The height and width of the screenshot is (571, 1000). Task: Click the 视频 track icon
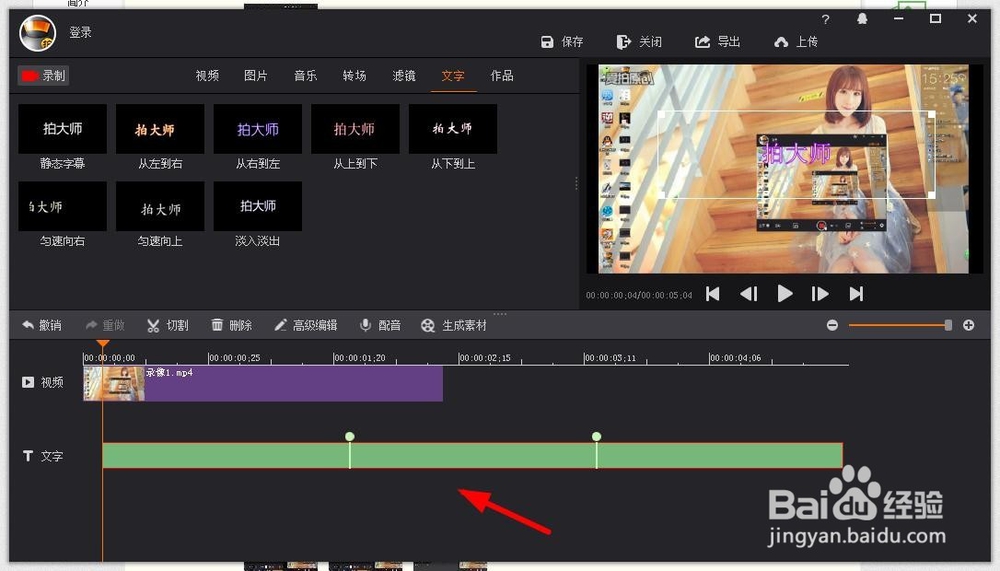pos(27,382)
